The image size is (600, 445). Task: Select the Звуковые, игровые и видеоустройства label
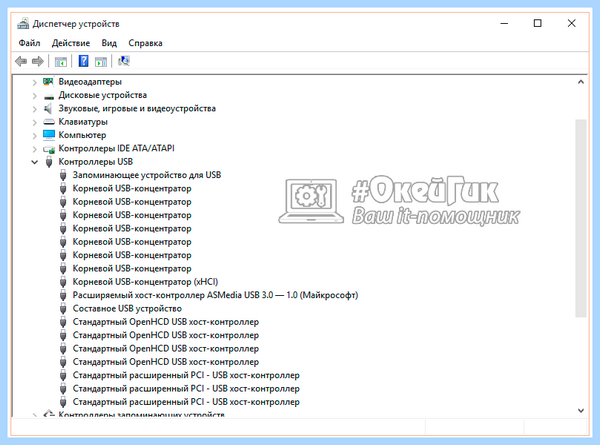[x=137, y=108]
